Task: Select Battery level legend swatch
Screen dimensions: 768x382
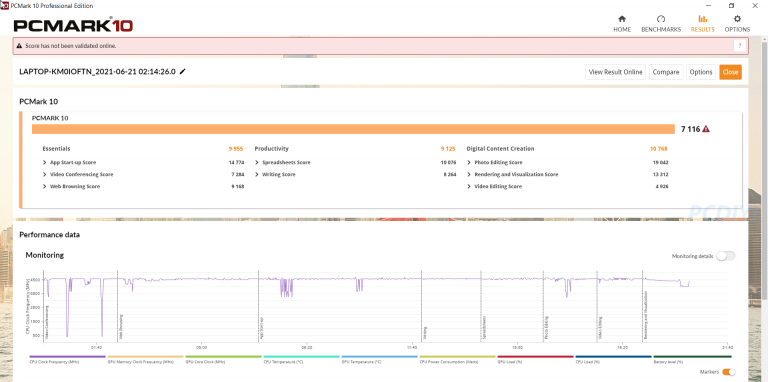Action: [x=693, y=357]
